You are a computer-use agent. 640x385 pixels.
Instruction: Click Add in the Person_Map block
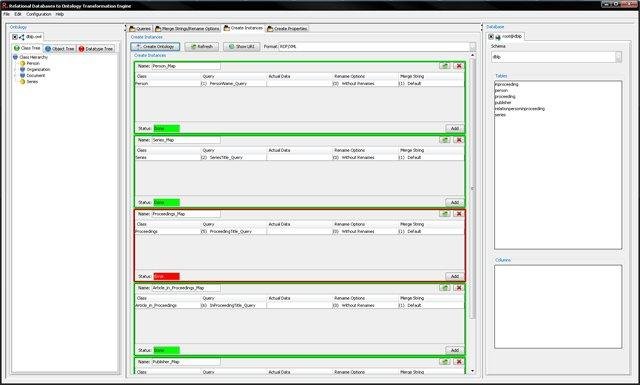coord(455,128)
